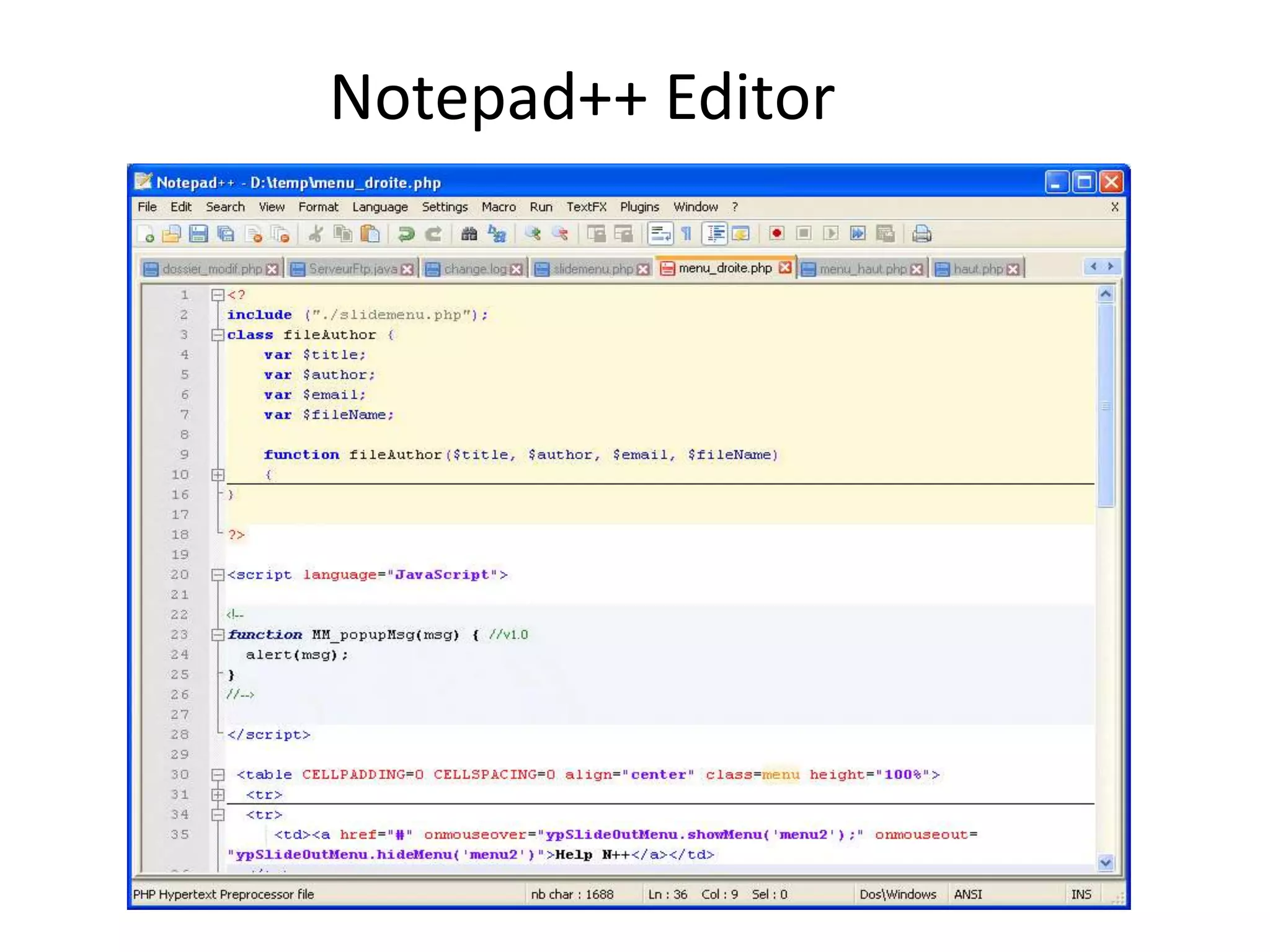Start macro recording with red button
The width and height of the screenshot is (1270, 952).
pos(776,234)
